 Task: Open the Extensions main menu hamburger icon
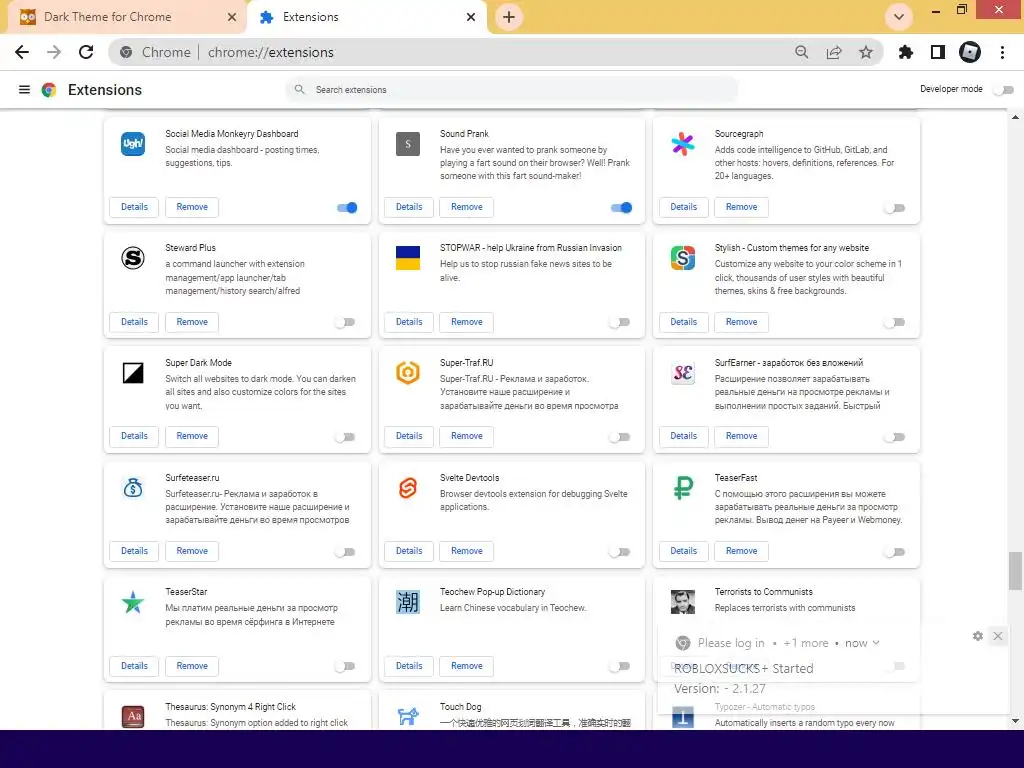(24, 89)
